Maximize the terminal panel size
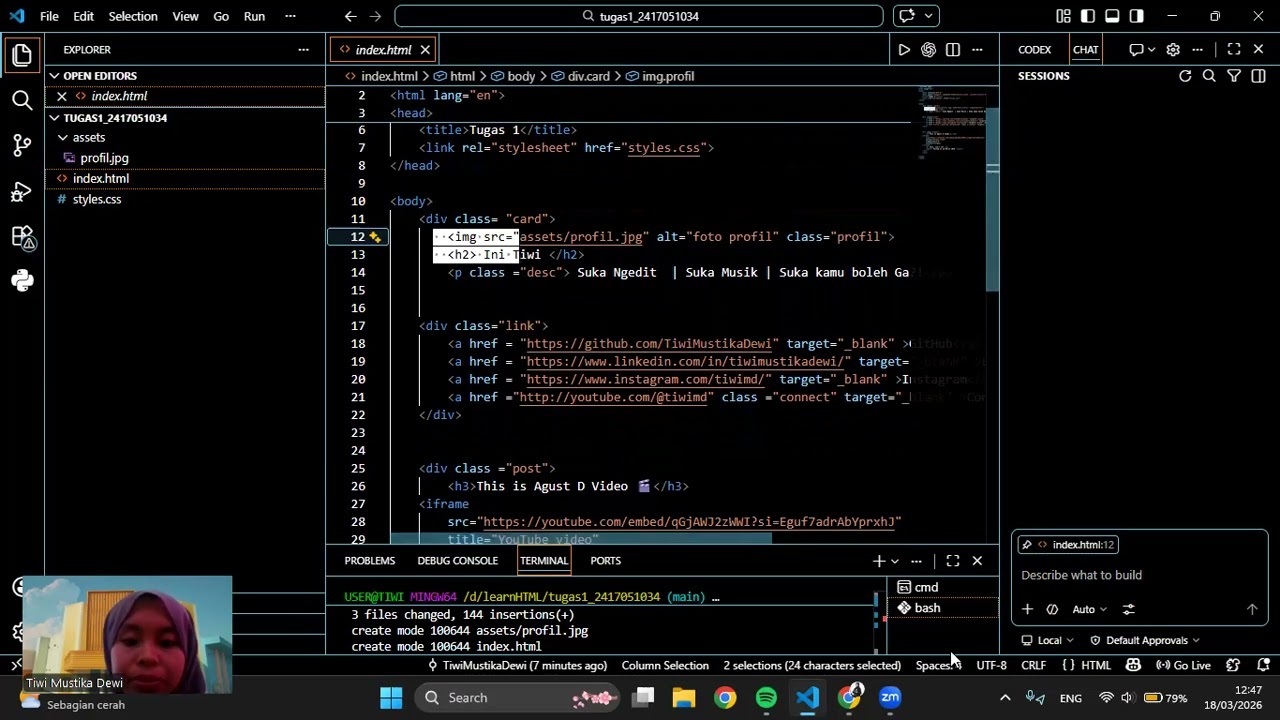Screen dimensions: 1280x720 pyautogui.click(x=953, y=561)
